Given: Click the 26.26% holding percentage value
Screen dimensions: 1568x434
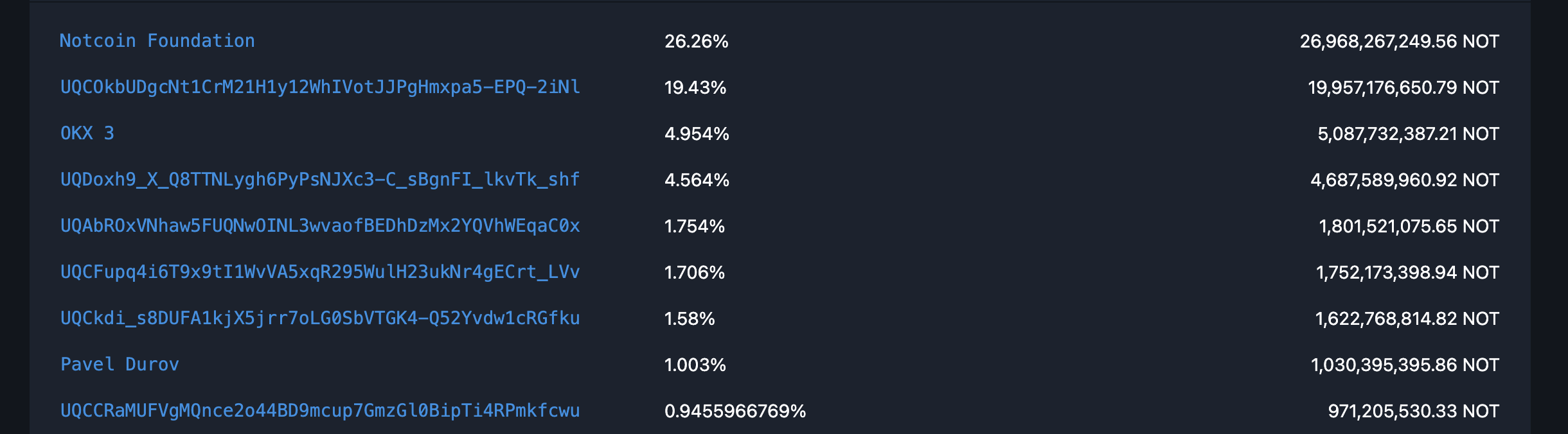Looking at the screenshot, I should coord(697,42).
